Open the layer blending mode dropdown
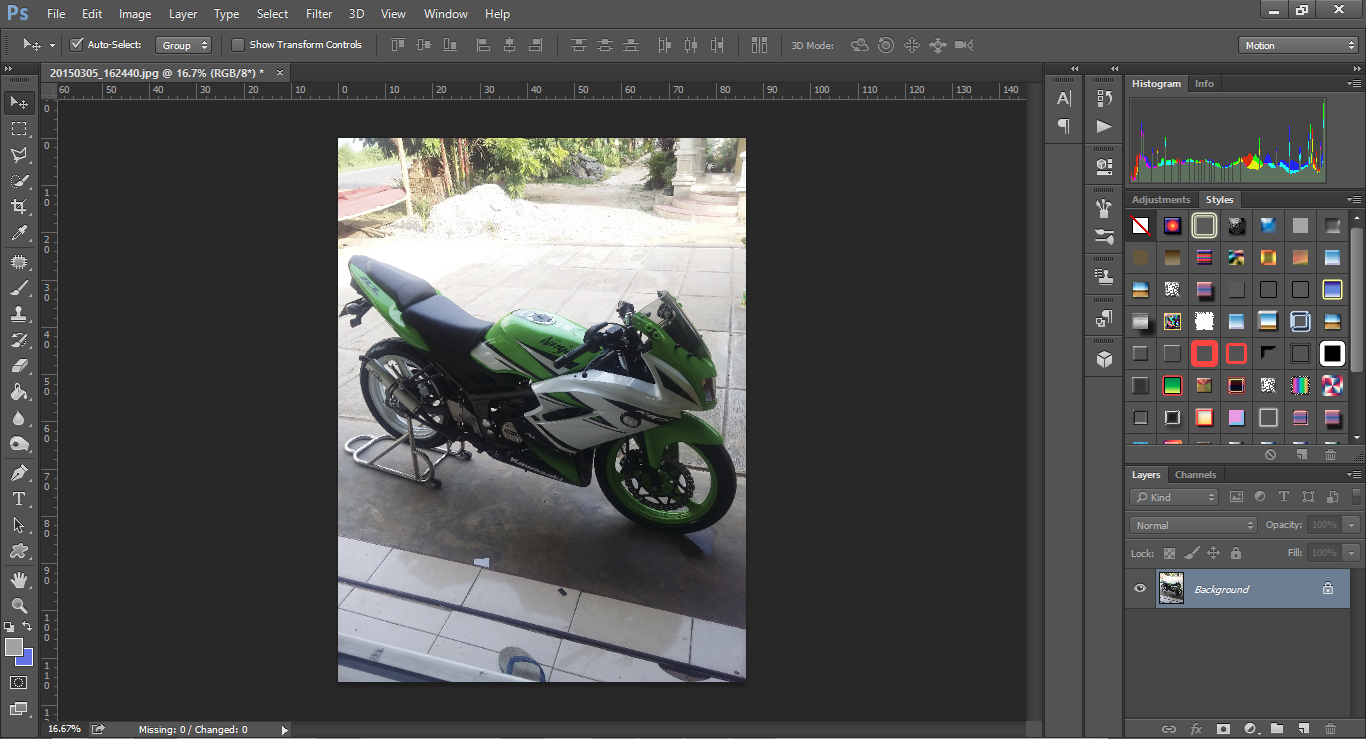Image resolution: width=1366 pixels, height=739 pixels. coord(1192,524)
